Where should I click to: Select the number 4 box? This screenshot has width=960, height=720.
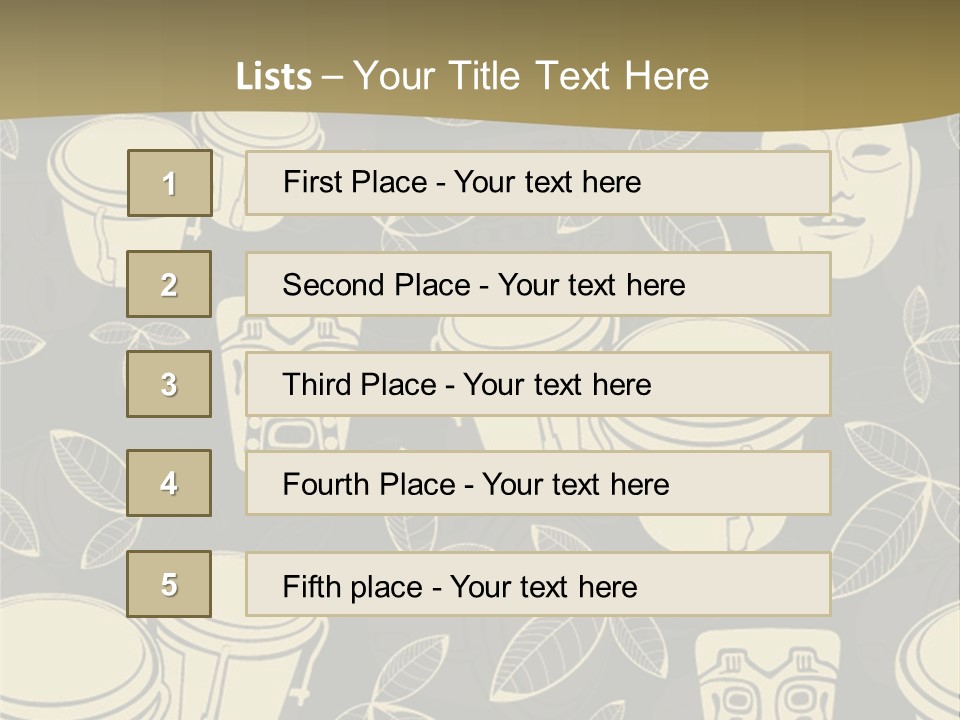169,483
